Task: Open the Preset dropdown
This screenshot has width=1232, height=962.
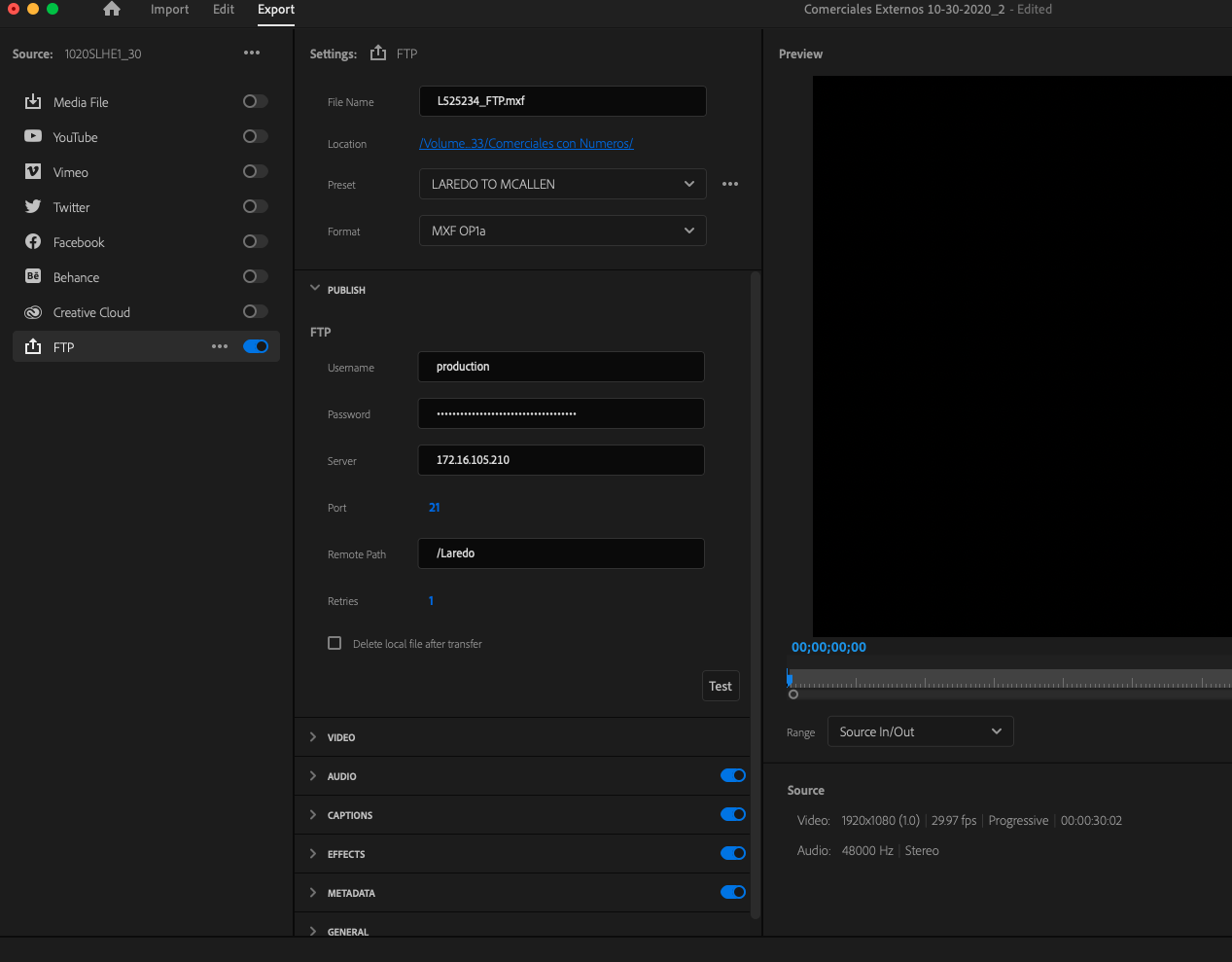Action: (x=562, y=184)
